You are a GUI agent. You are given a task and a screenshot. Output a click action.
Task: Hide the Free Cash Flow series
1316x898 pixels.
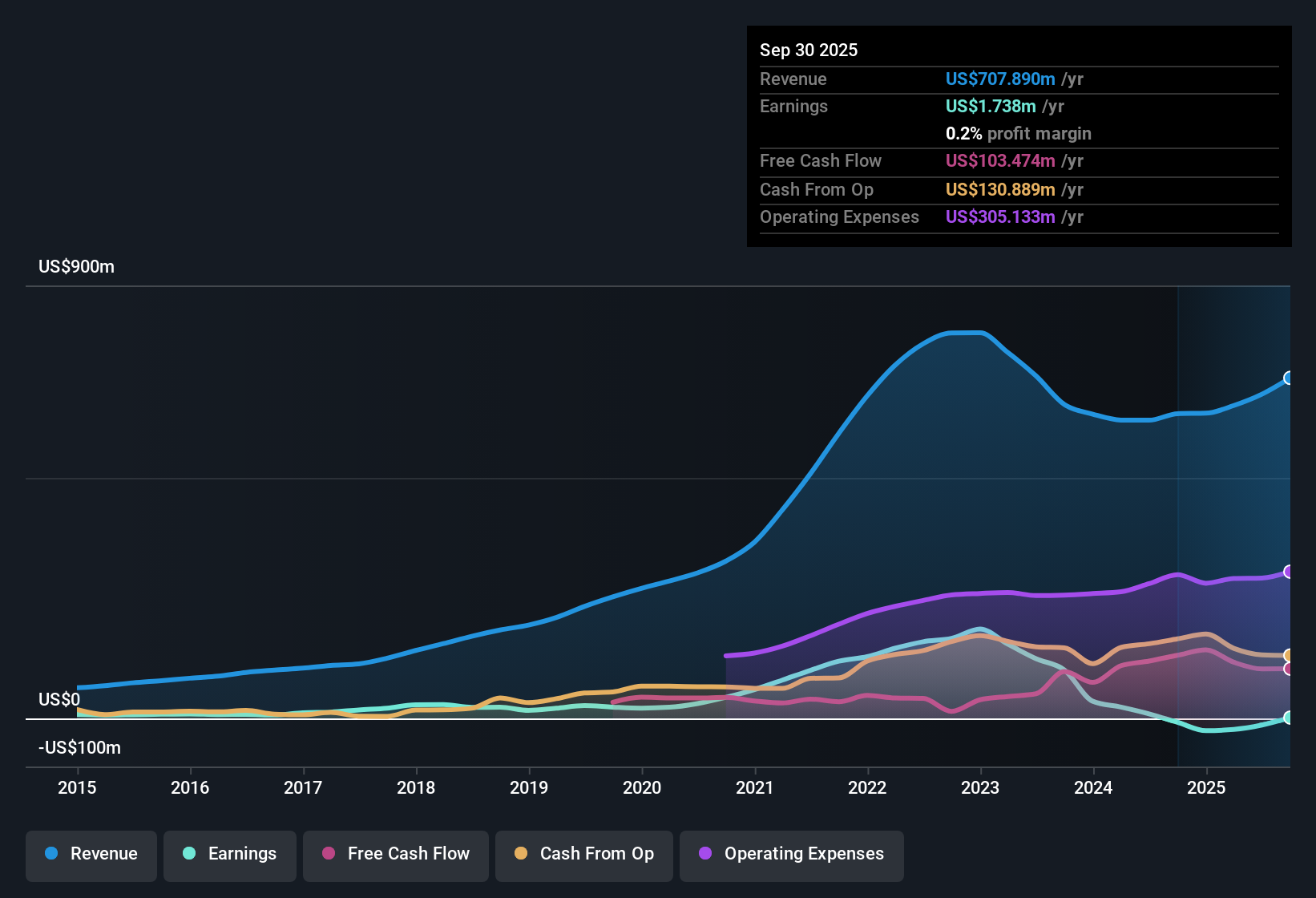(395, 854)
